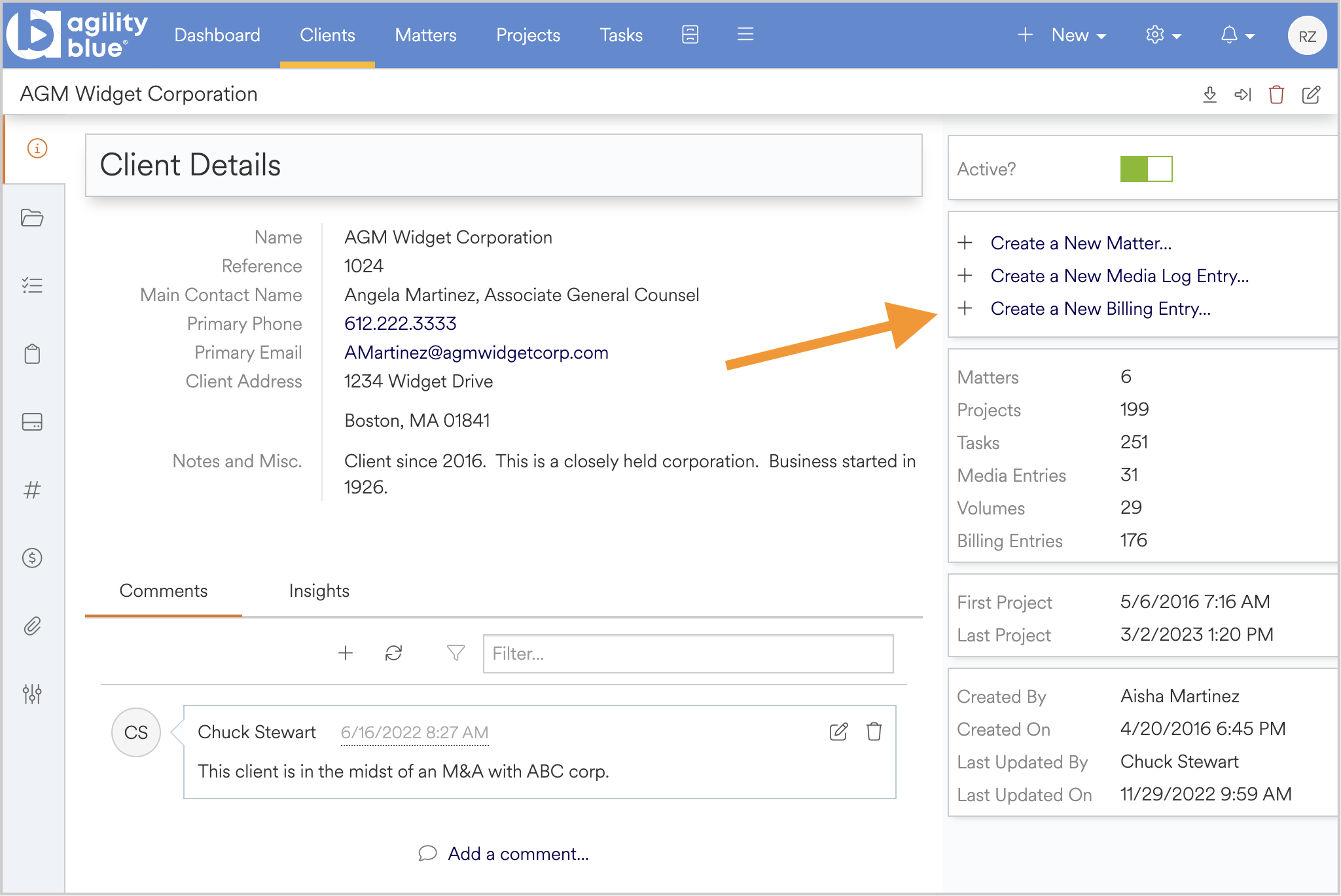Open the hamburger menu in top navigation
This screenshot has width=1341, height=896.
[745, 34]
